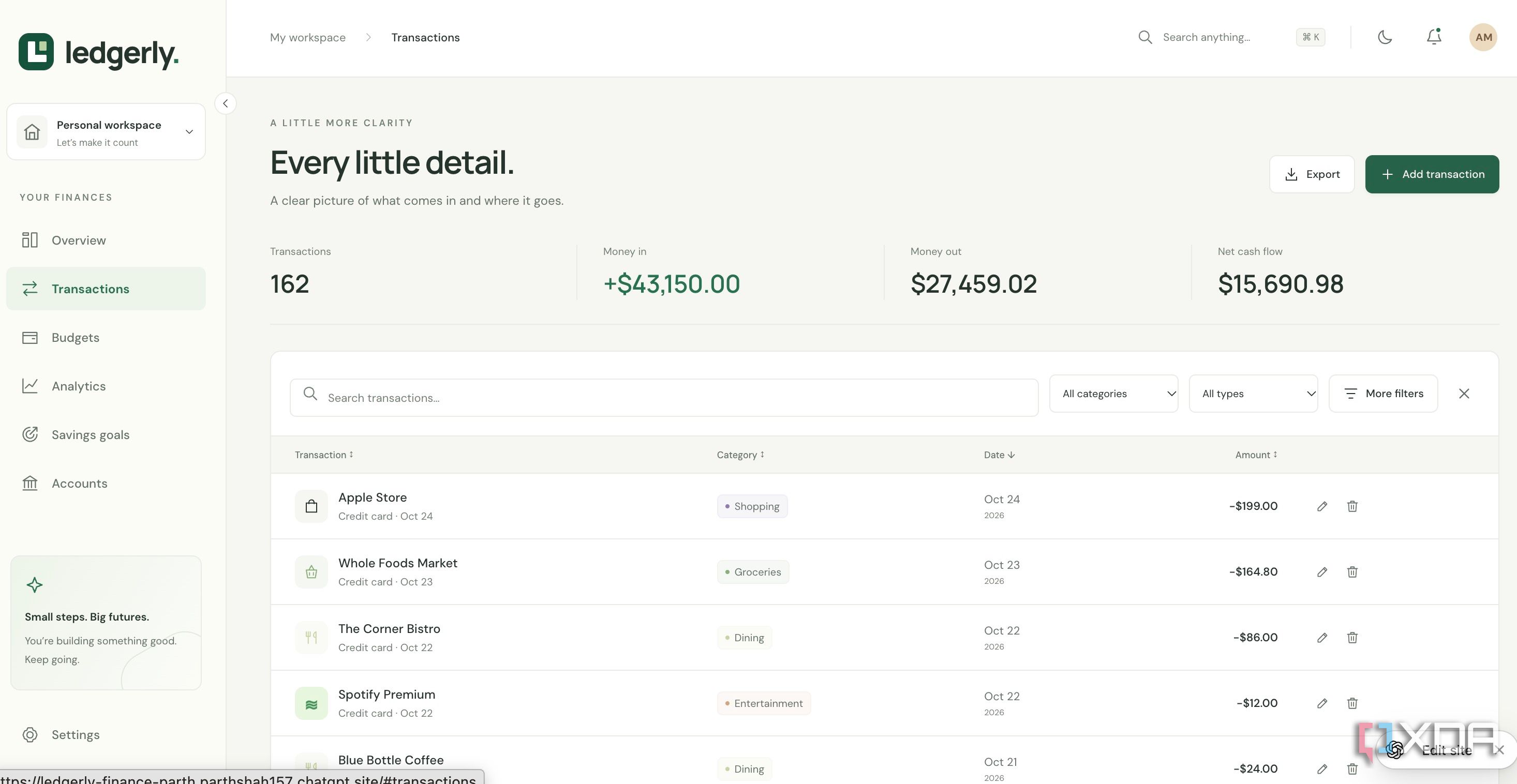1517x784 pixels.
Task: Click The Corner Bistro dining icon
Action: [x=311, y=638]
